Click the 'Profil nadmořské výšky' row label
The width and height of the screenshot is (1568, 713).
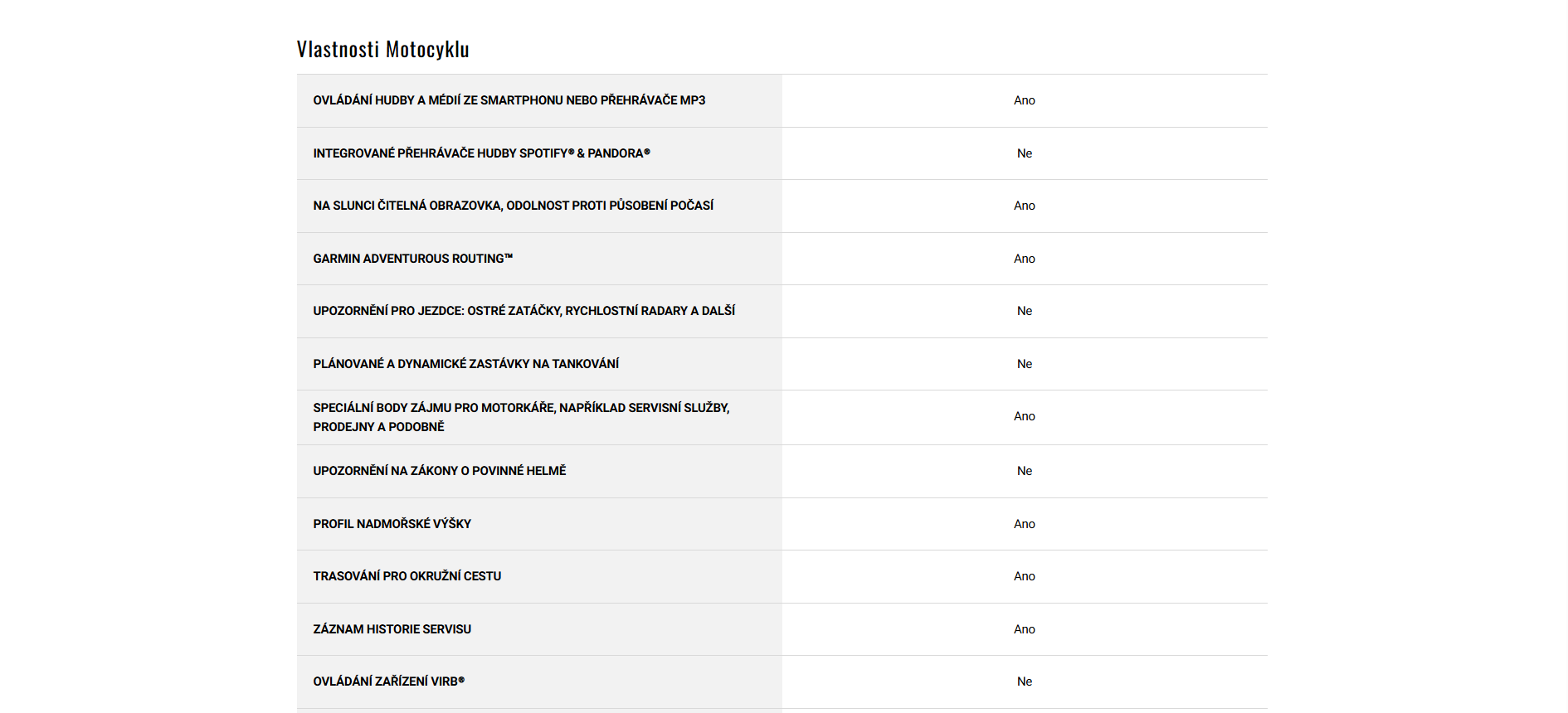pos(392,524)
